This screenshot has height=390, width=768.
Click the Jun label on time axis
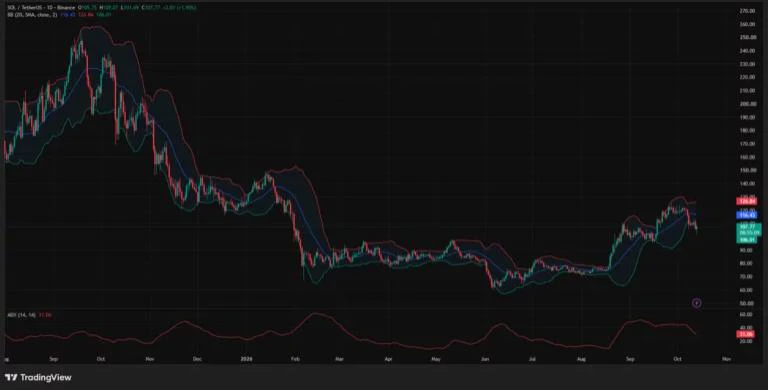click(x=485, y=359)
